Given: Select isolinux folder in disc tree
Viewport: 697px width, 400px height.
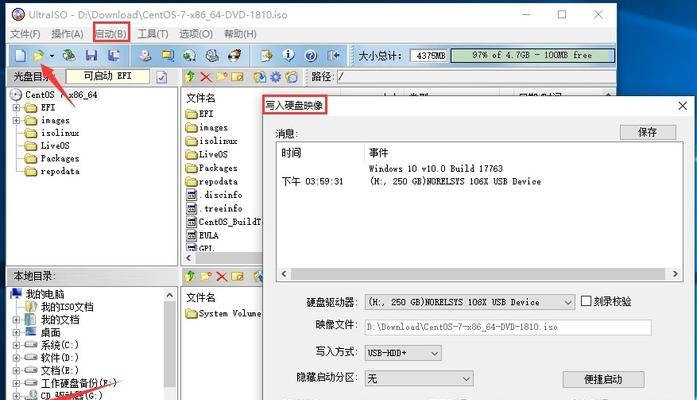Looking at the screenshot, I should coord(60,133).
